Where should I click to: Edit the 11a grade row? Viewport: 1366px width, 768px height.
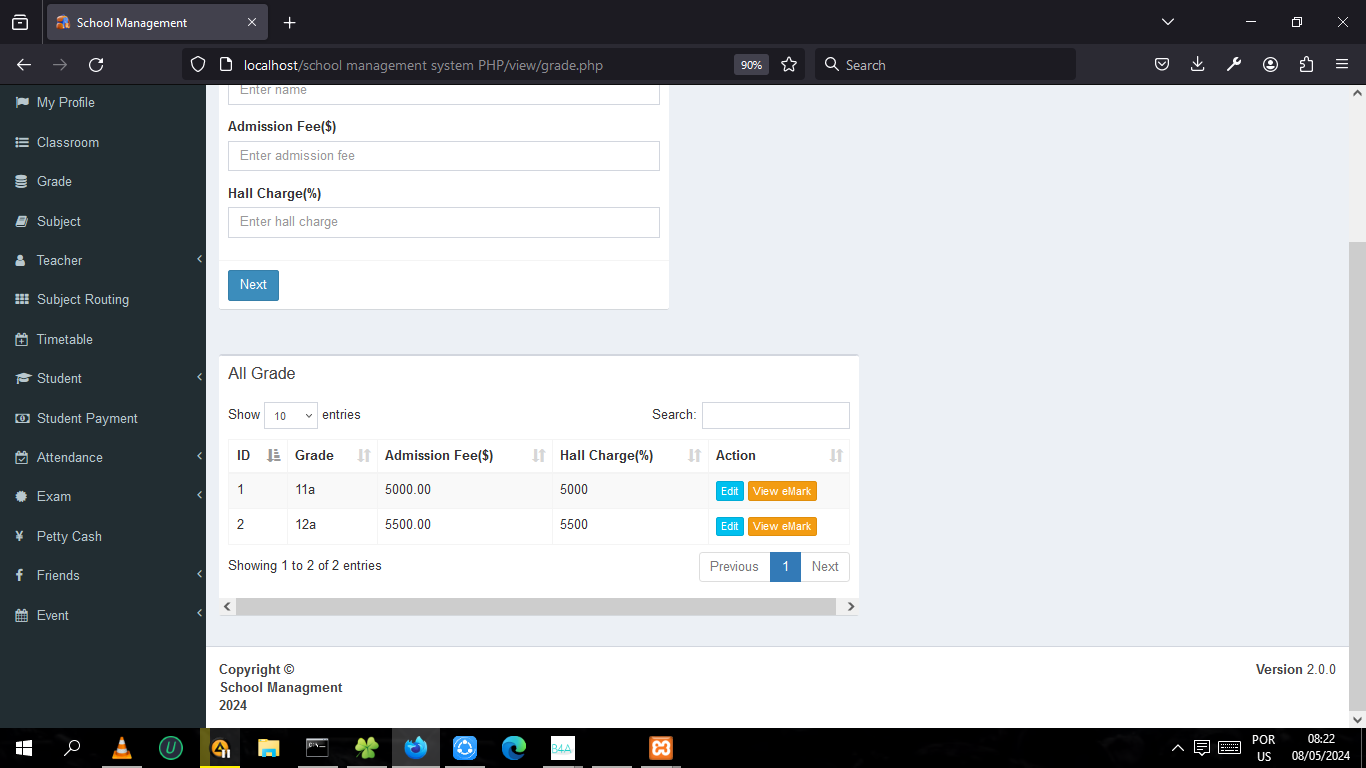tap(730, 491)
